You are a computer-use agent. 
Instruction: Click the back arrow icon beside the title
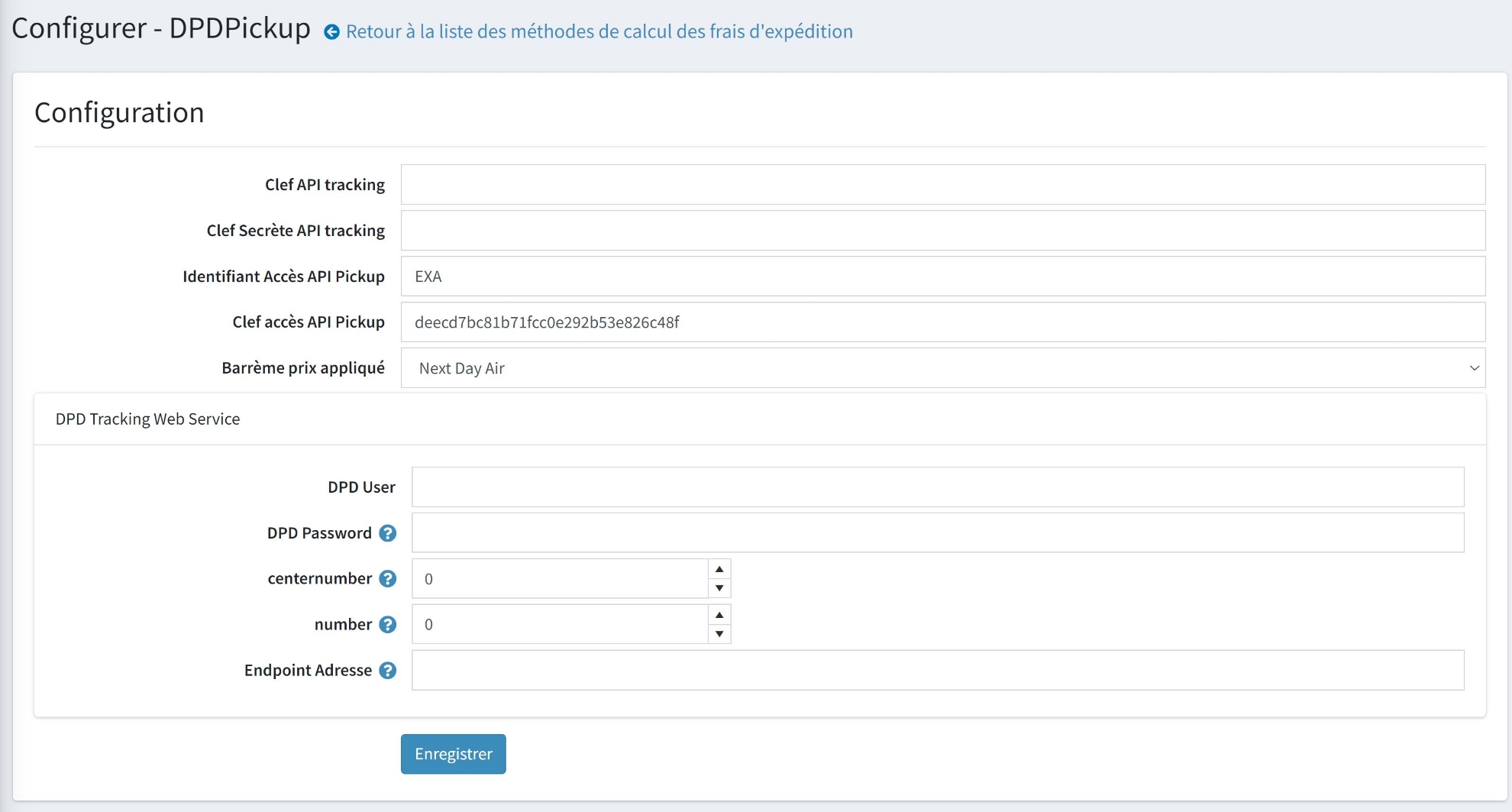click(331, 32)
